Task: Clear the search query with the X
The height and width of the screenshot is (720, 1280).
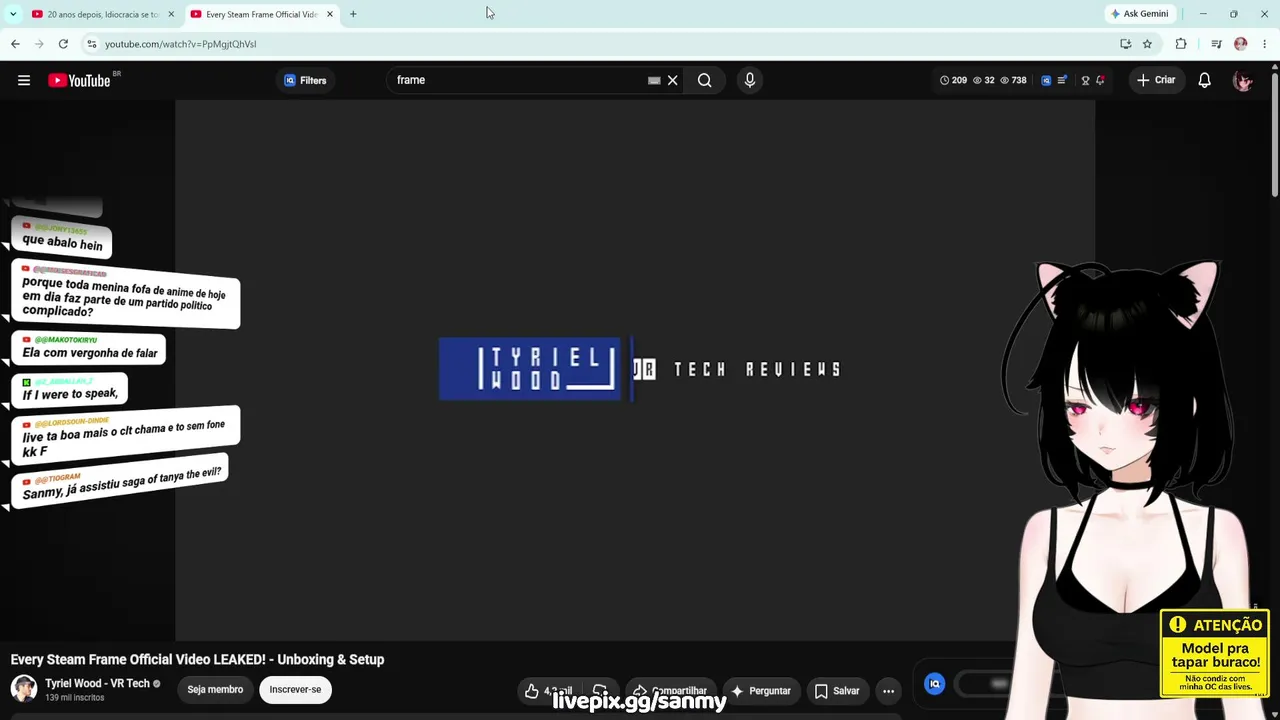Action: tap(673, 80)
